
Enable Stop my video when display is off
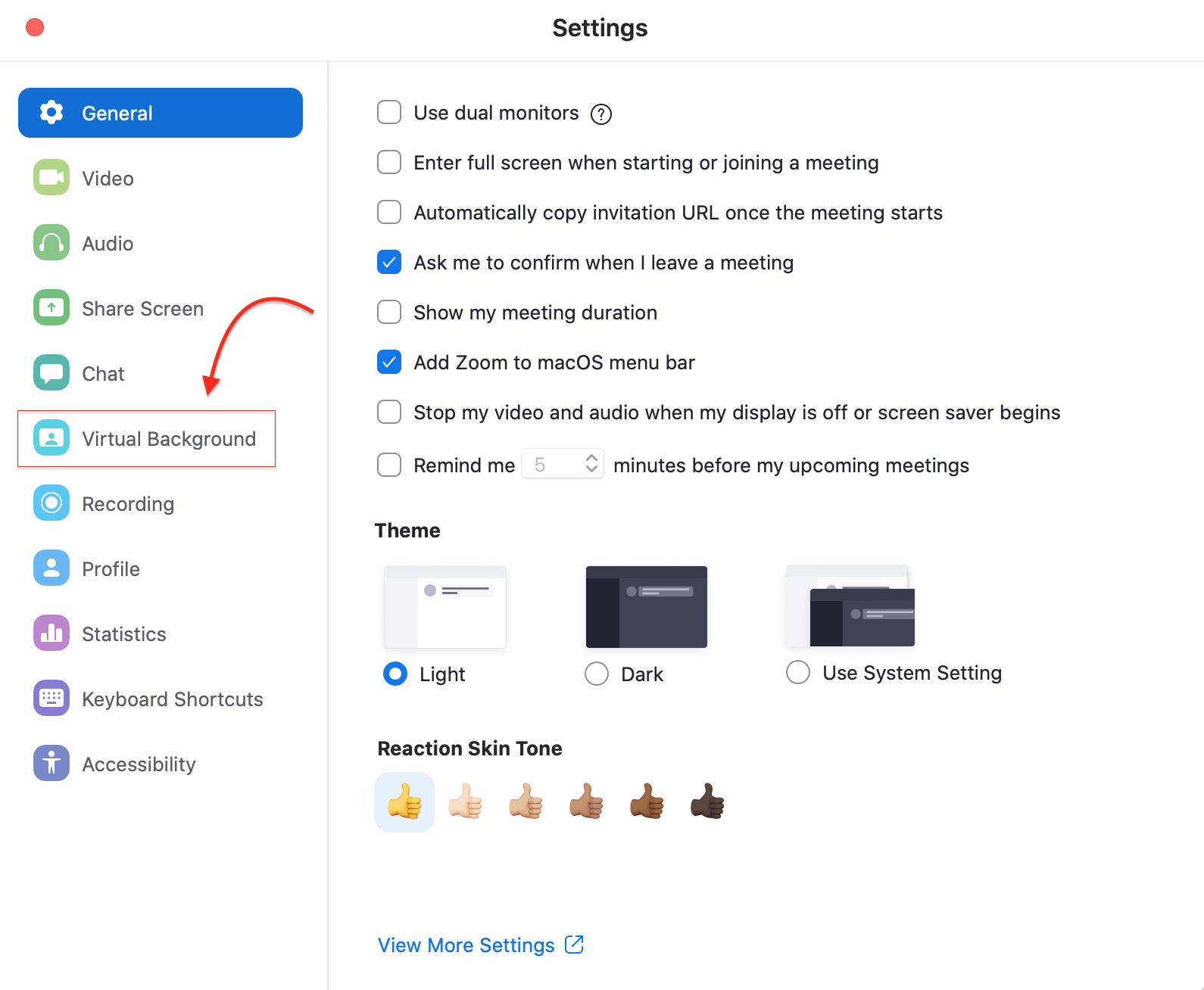389,412
